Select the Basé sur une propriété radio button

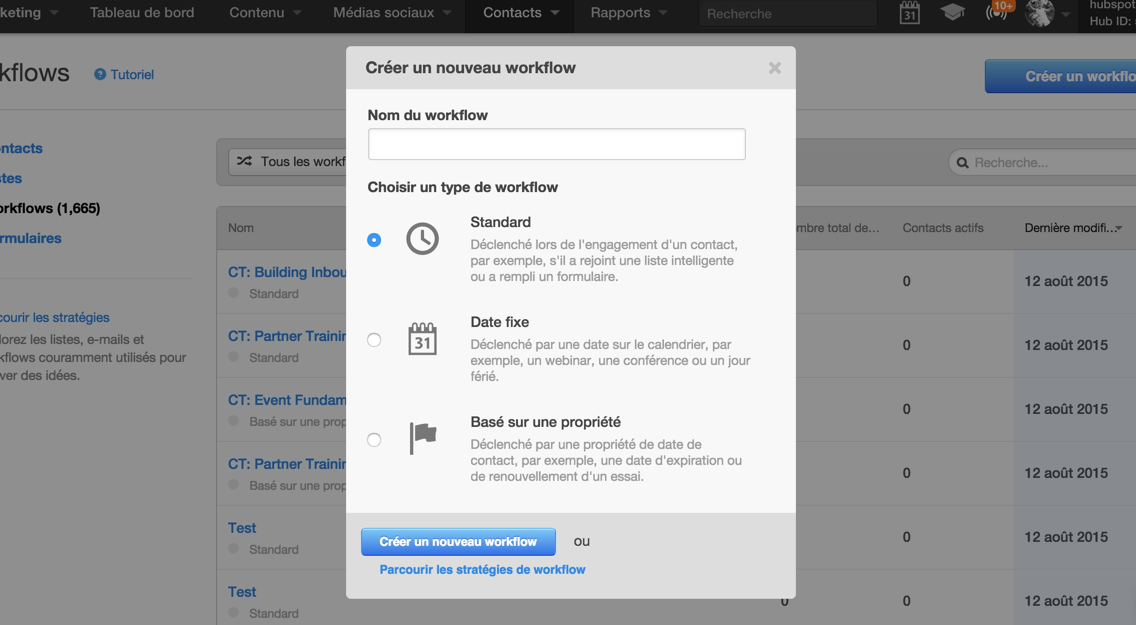(374, 440)
